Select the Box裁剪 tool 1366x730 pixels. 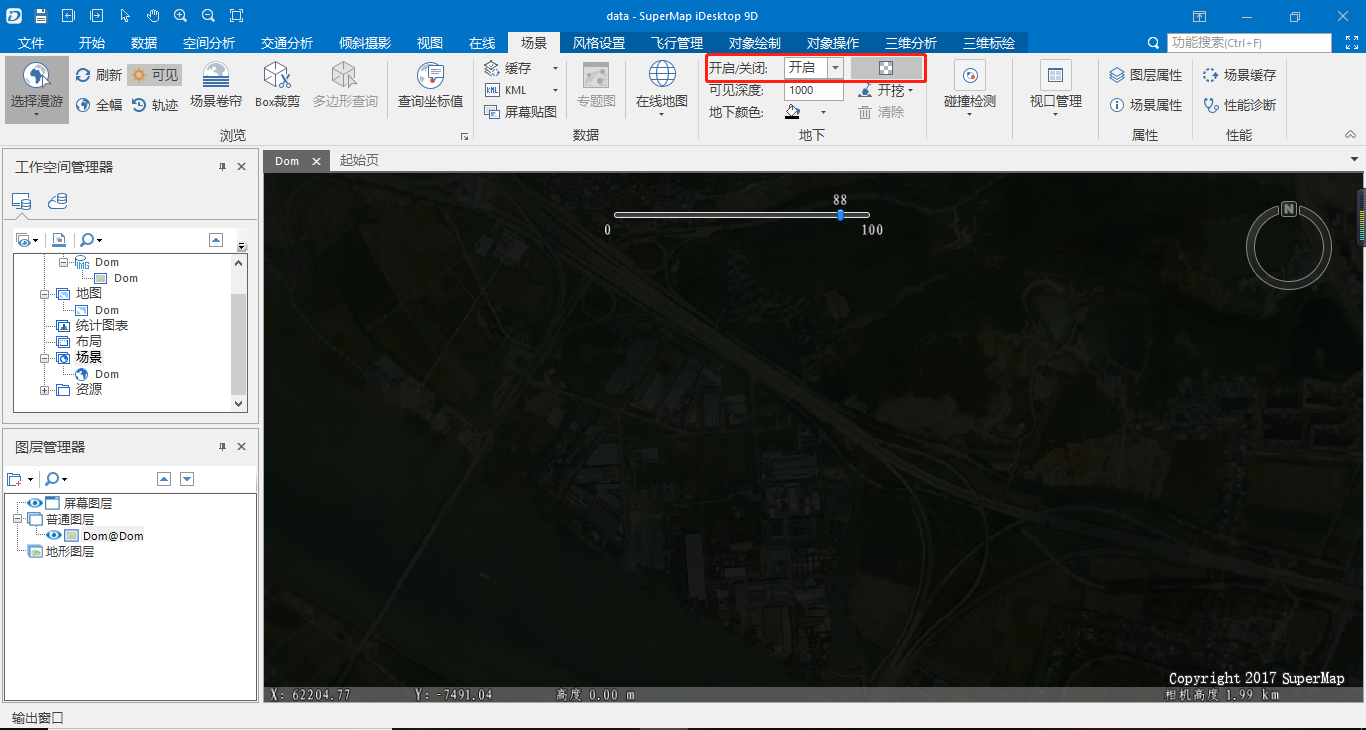[277, 86]
